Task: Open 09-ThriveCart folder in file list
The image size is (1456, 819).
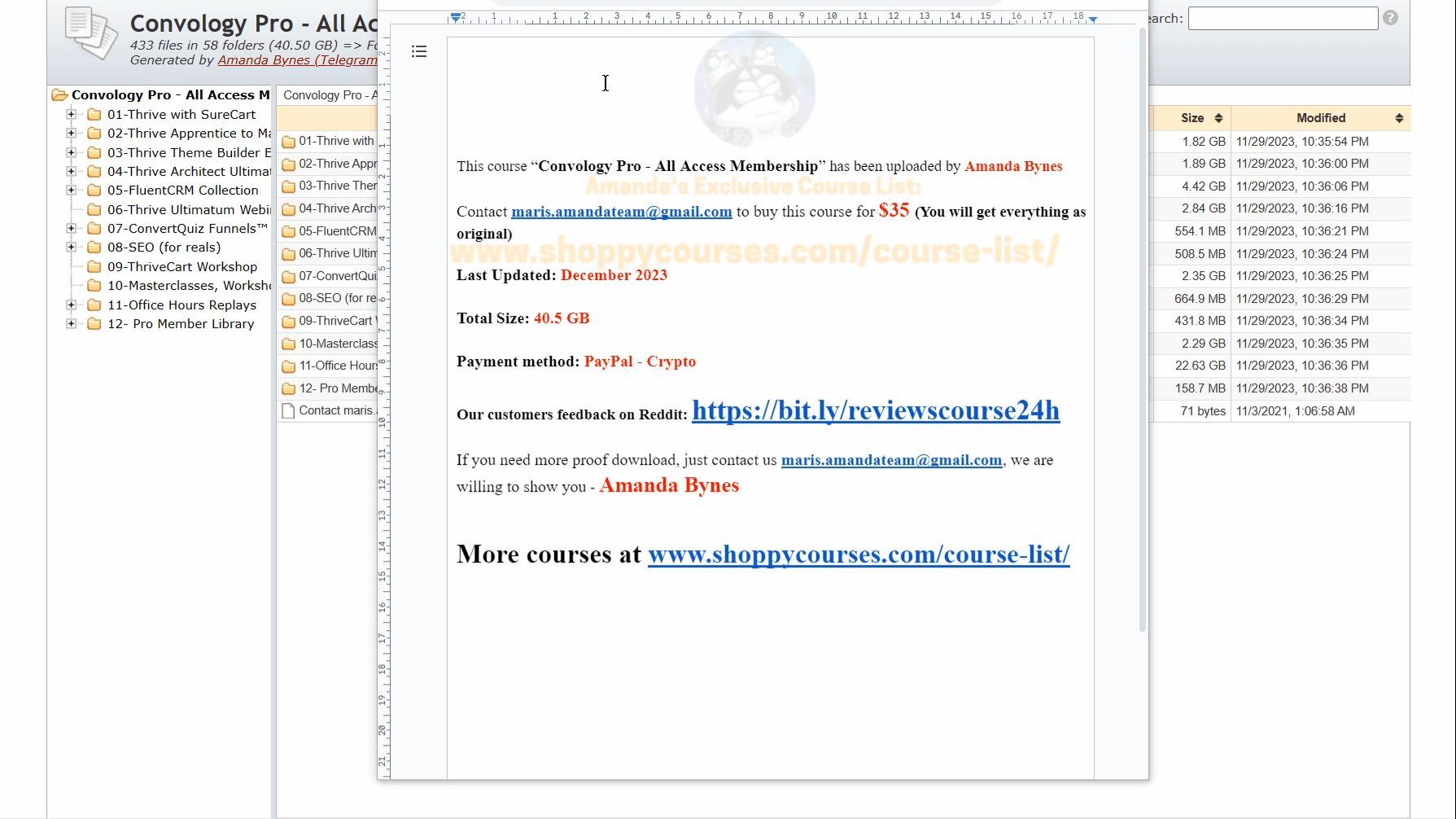Action: (338, 321)
